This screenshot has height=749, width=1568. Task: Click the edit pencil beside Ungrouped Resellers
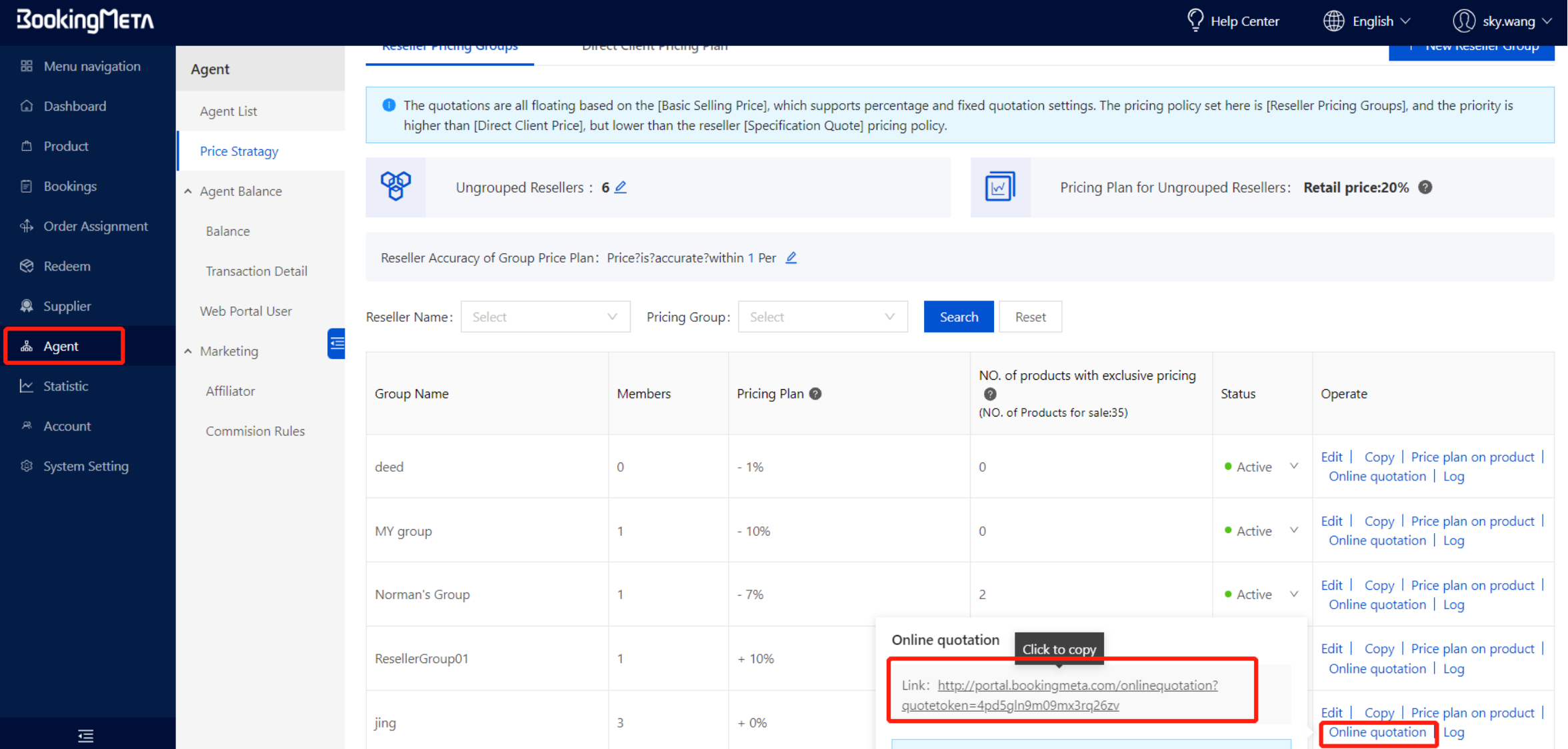621,187
